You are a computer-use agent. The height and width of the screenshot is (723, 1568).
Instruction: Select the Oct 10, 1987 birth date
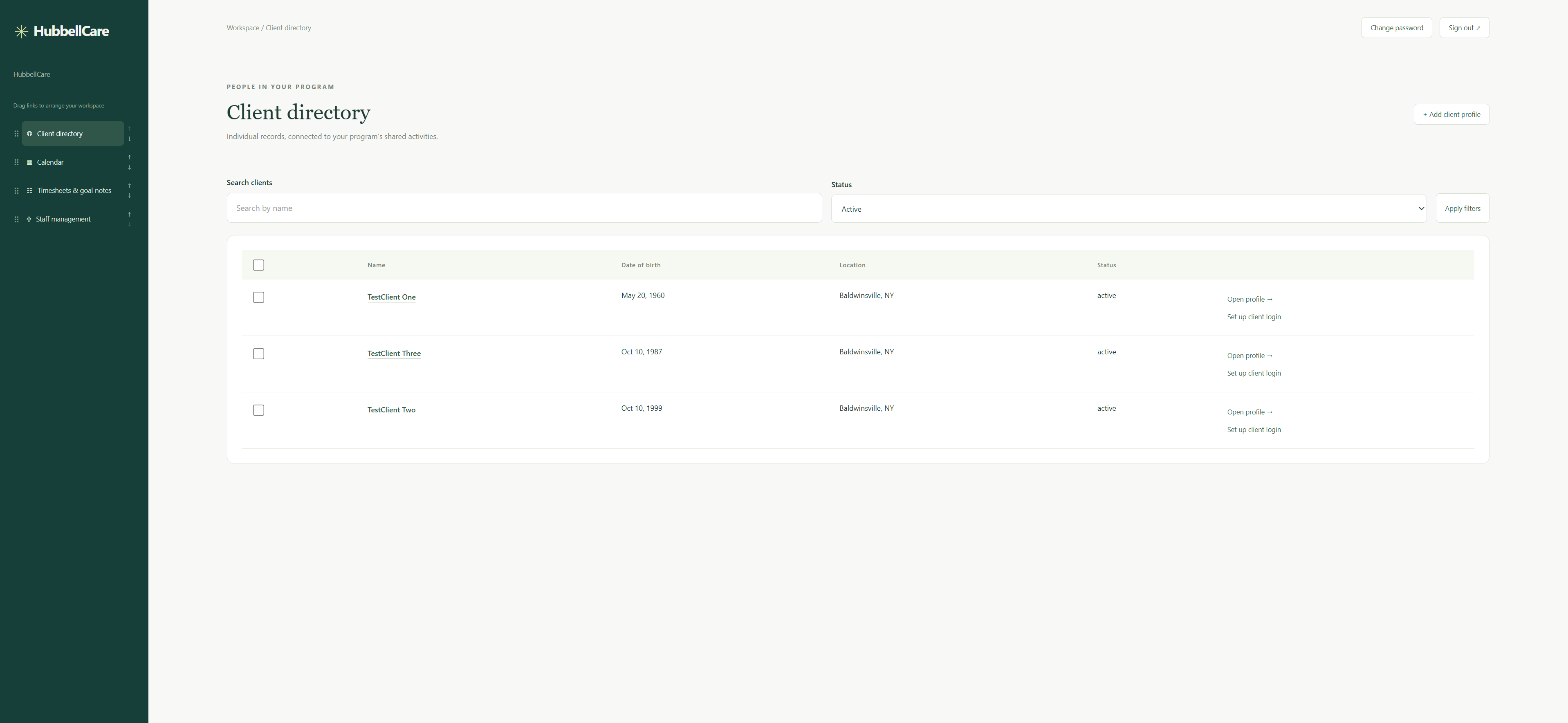pyautogui.click(x=642, y=352)
